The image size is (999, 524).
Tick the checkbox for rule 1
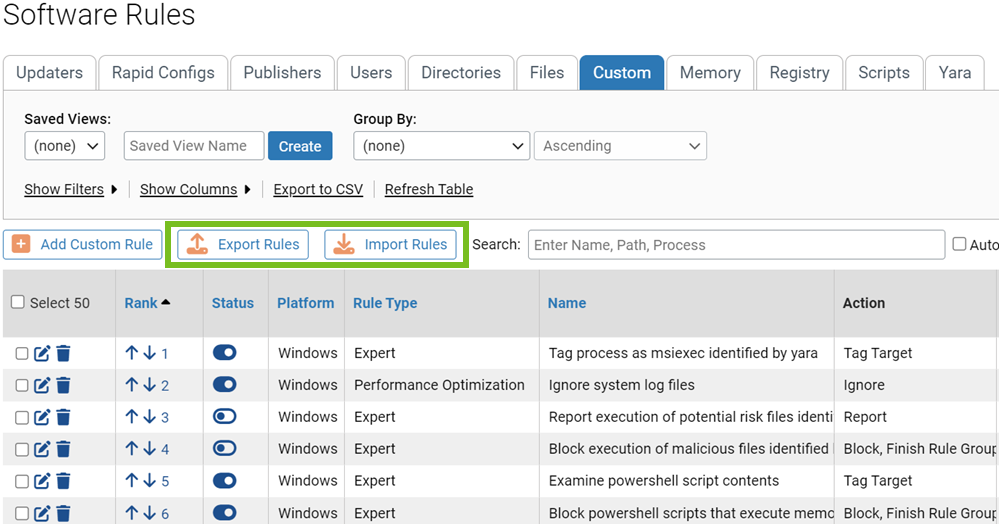click(22, 353)
